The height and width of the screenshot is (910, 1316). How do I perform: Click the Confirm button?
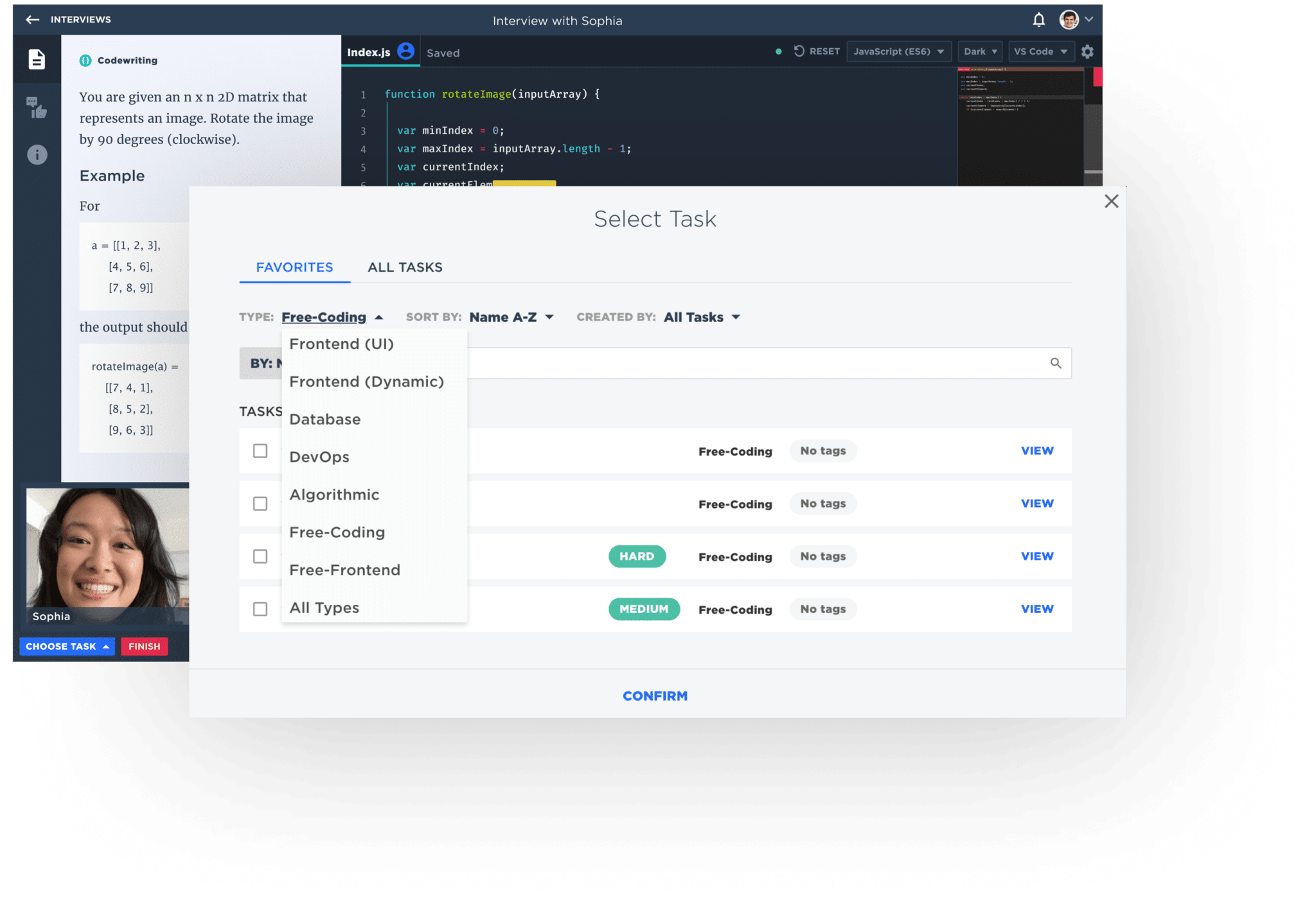(655, 696)
